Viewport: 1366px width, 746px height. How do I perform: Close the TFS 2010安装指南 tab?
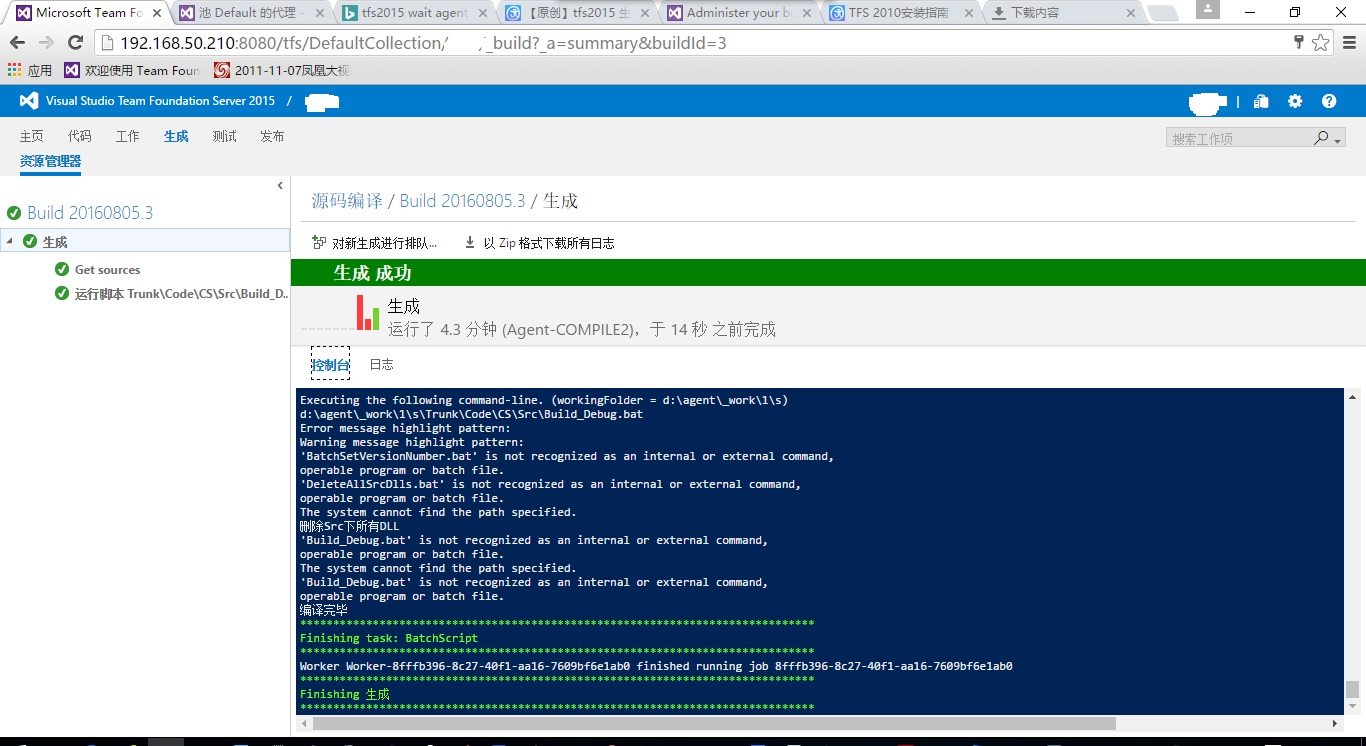tap(970, 13)
